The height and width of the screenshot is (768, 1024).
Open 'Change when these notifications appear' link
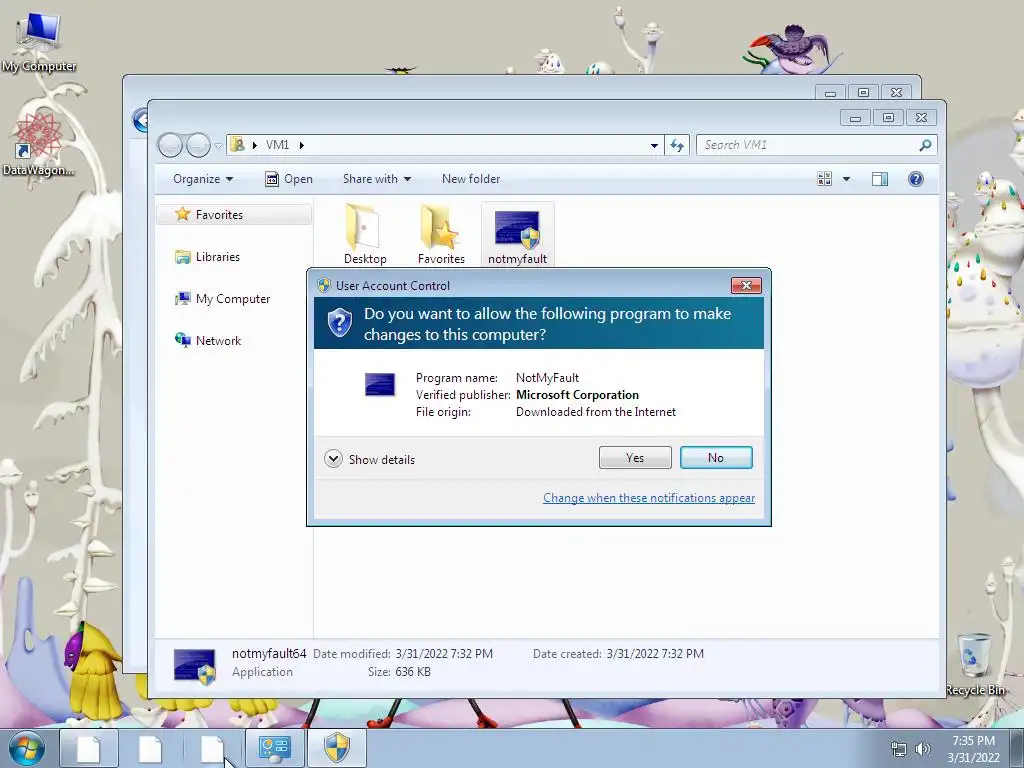pyautogui.click(x=648, y=498)
